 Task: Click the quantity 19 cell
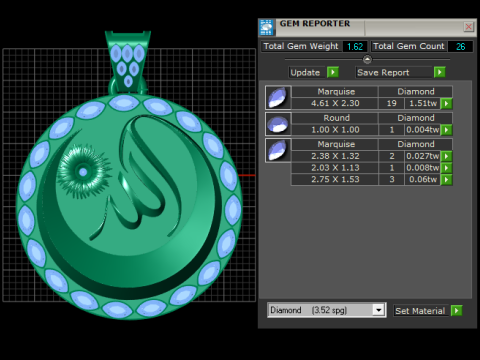[x=391, y=103]
